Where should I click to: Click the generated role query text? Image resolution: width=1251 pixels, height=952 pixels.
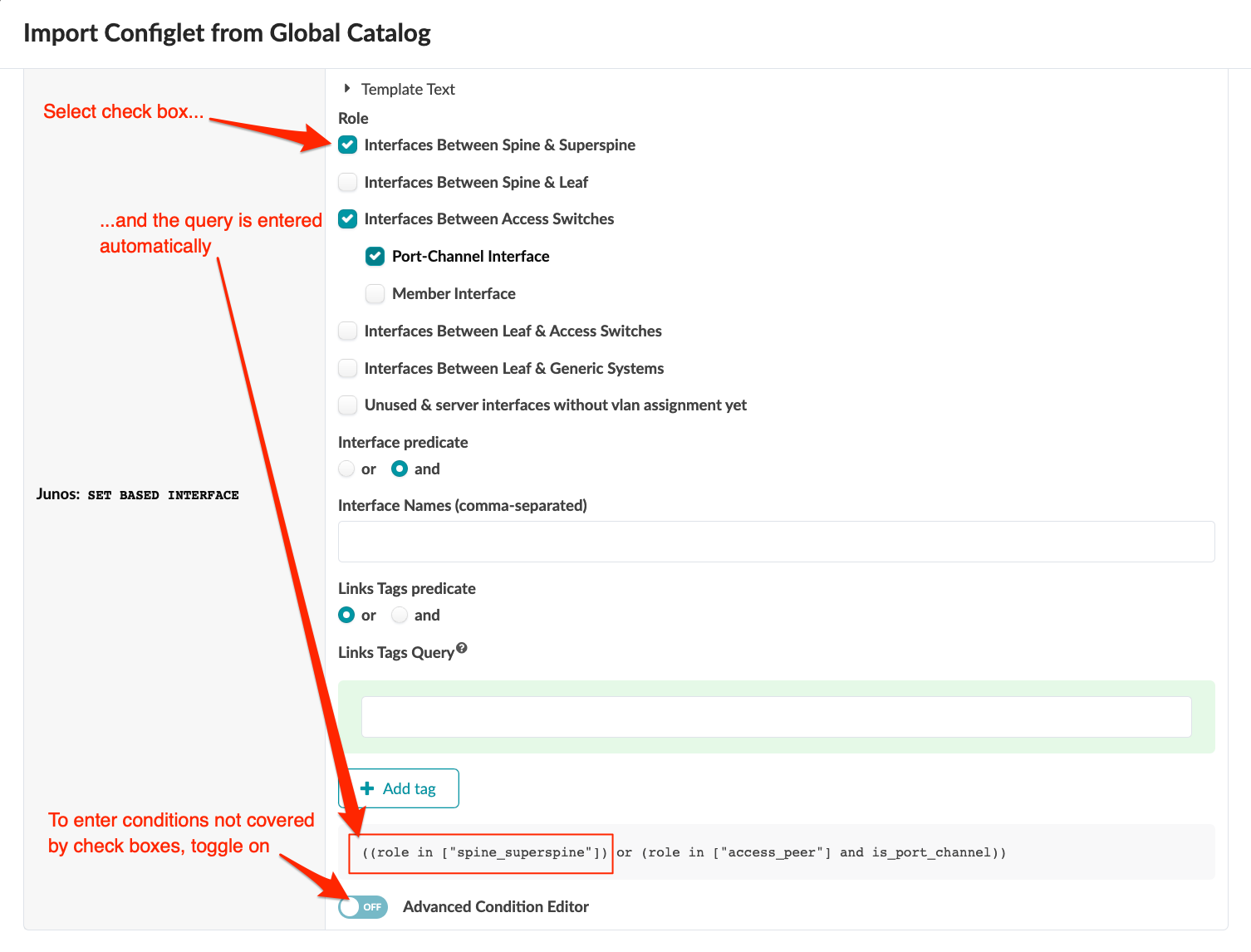(x=684, y=852)
